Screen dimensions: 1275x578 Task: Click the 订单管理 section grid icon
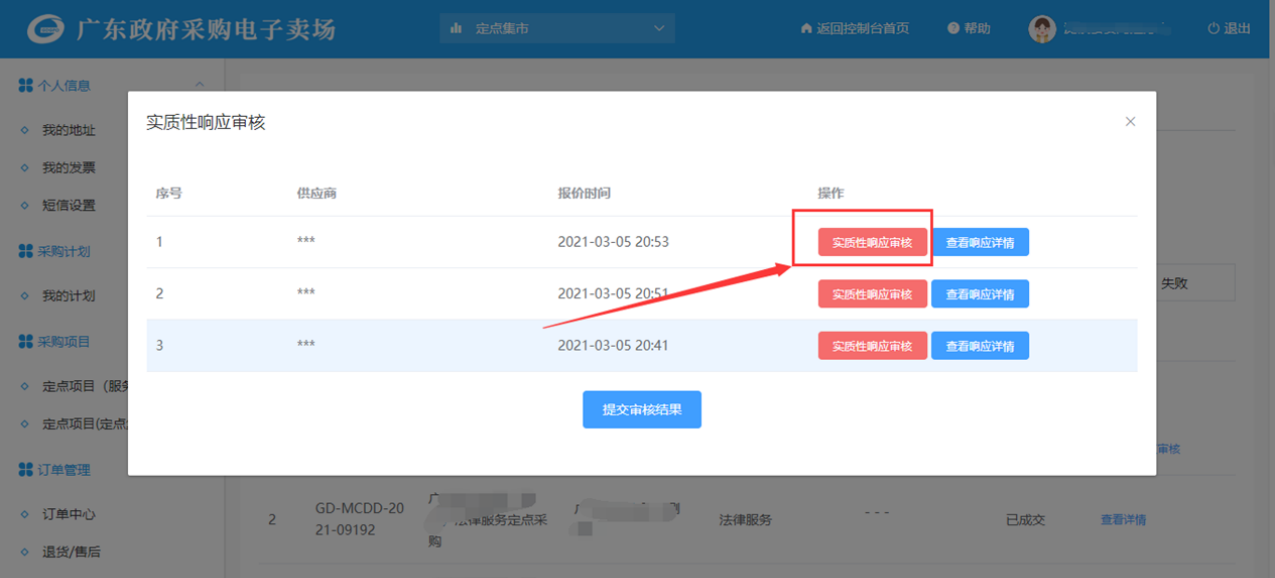(26, 470)
